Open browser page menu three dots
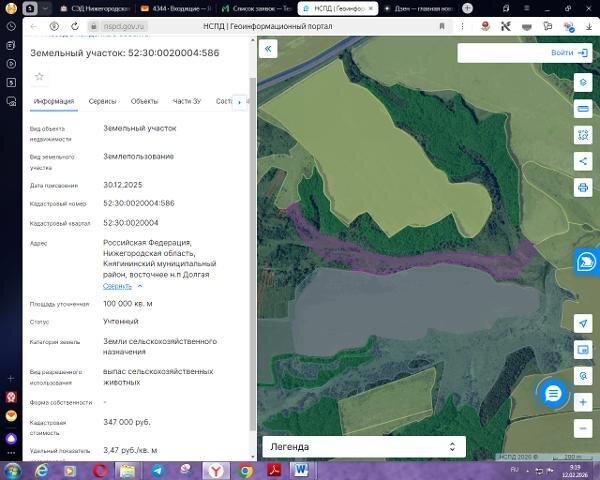Viewport: 600px width, 480px height. pyautogui.click(x=462, y=26)
